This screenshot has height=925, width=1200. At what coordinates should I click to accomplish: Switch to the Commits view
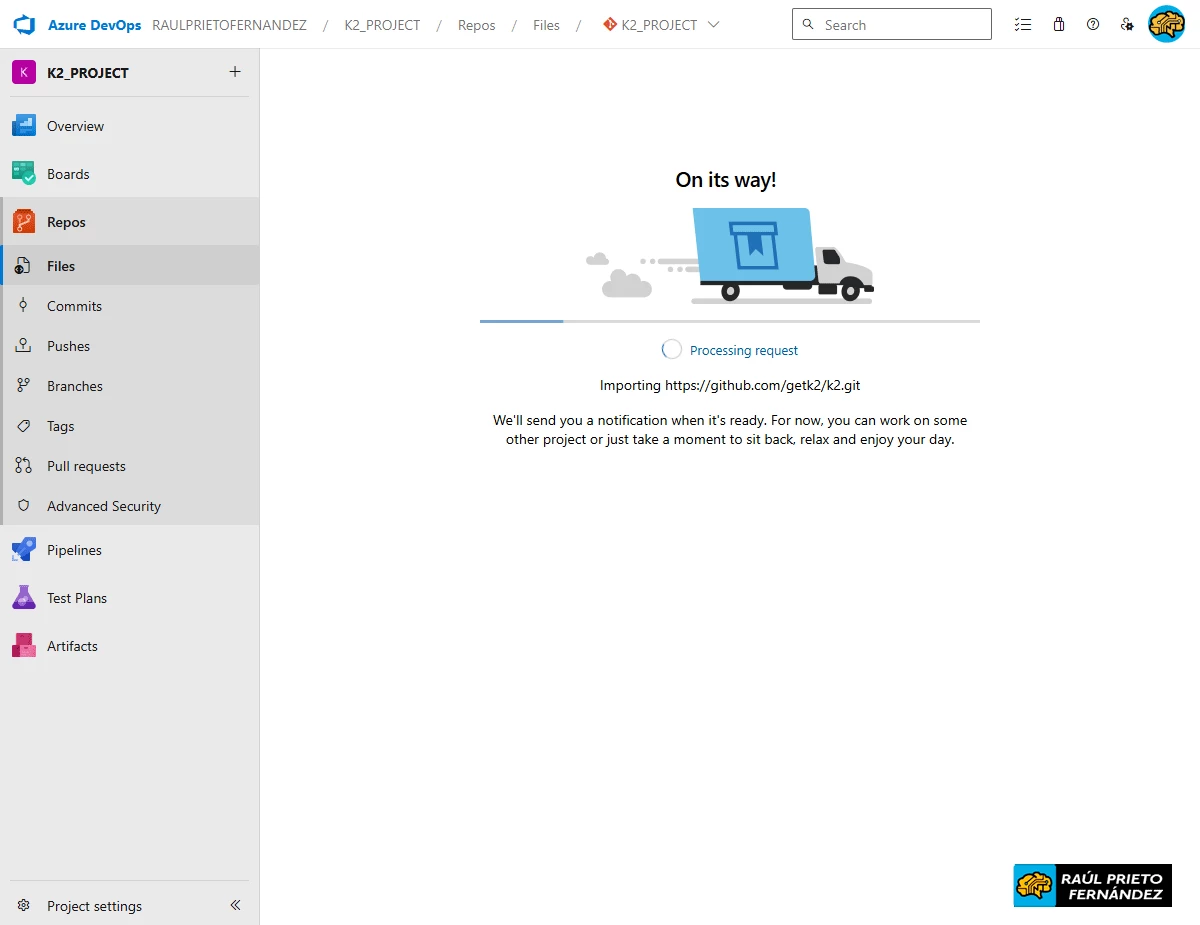[75, 305]
